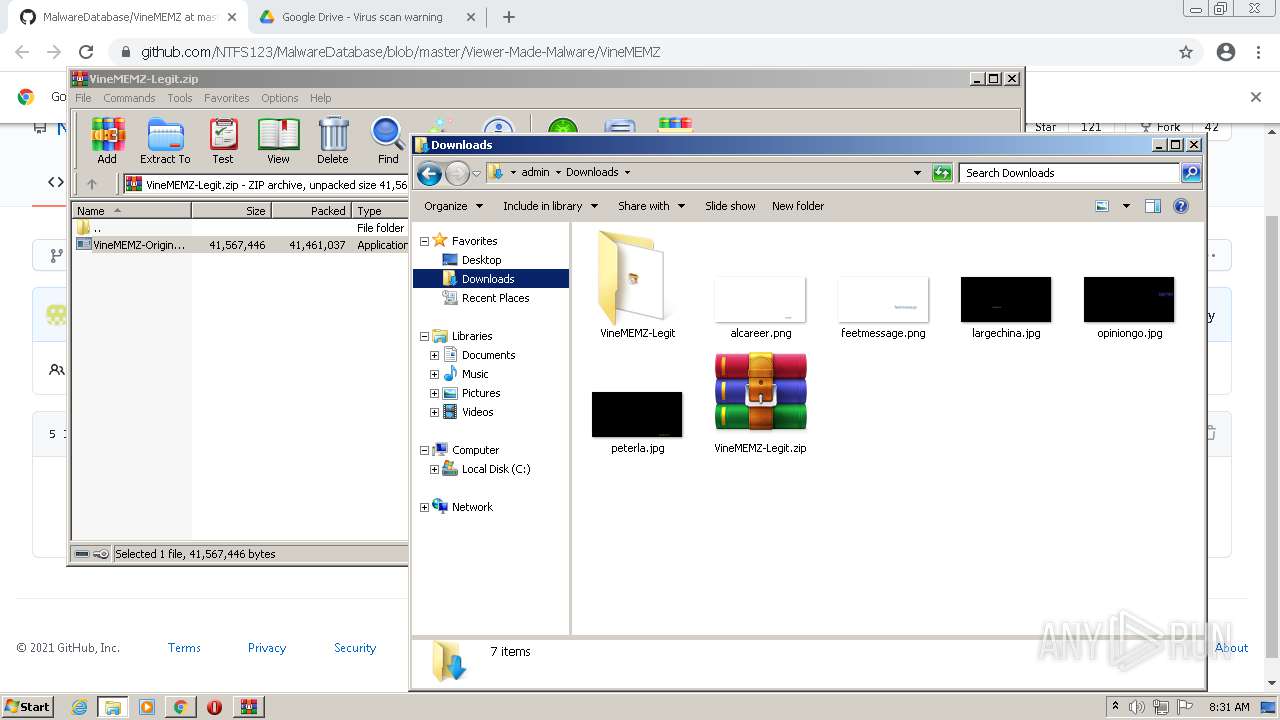The width and height of the screenshot is (1280, 720).
Task: Open the WinRAR Tools menu
Action: coord(180,98)
